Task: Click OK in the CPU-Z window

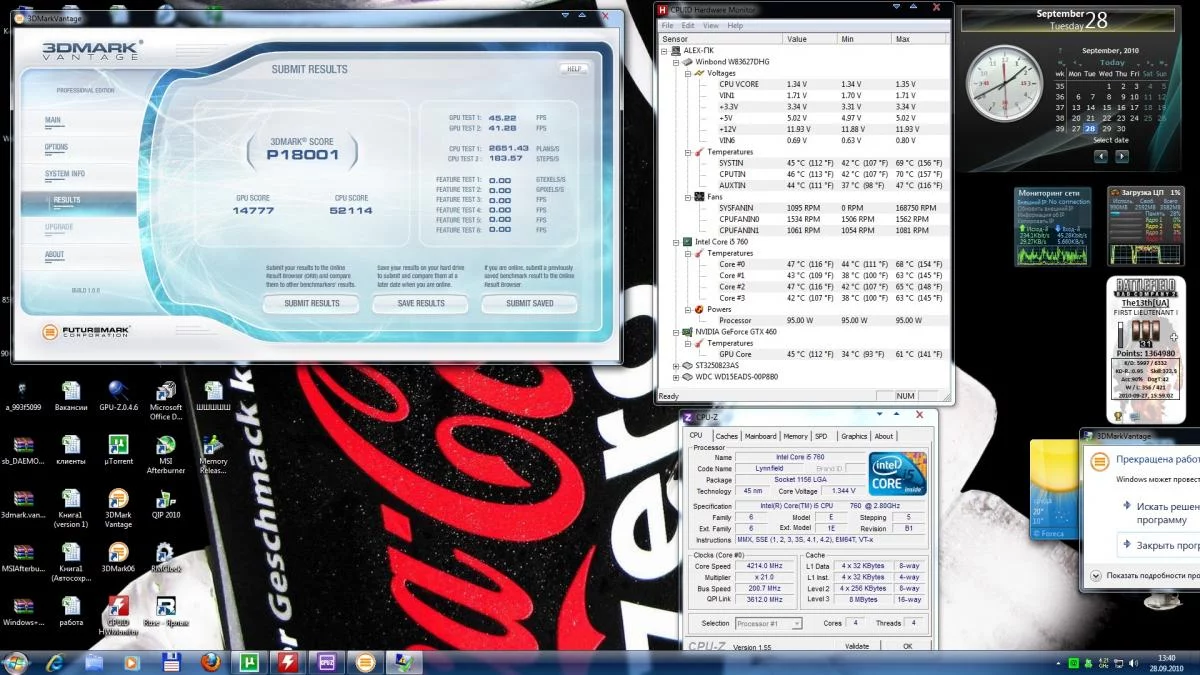Action: 908,646
